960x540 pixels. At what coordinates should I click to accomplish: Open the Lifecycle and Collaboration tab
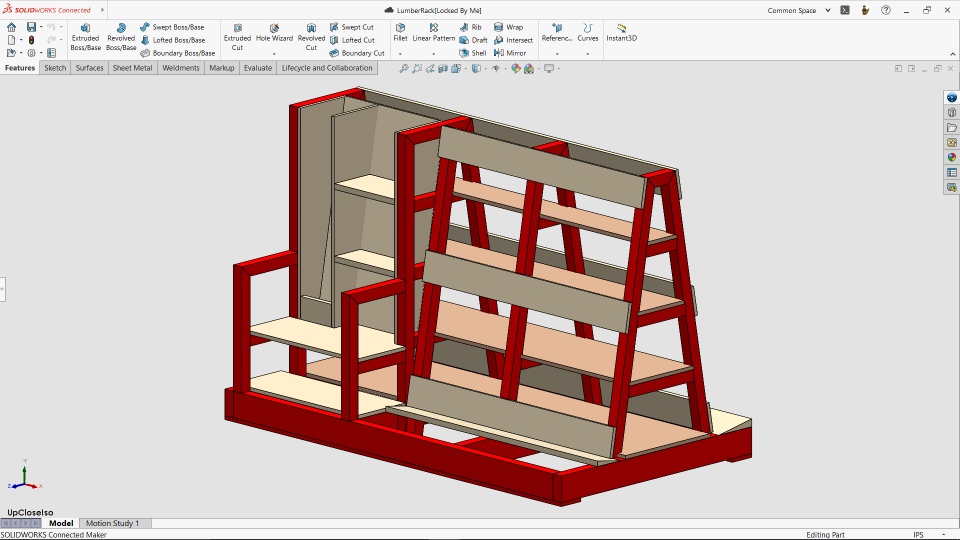(x=327, y=68)
